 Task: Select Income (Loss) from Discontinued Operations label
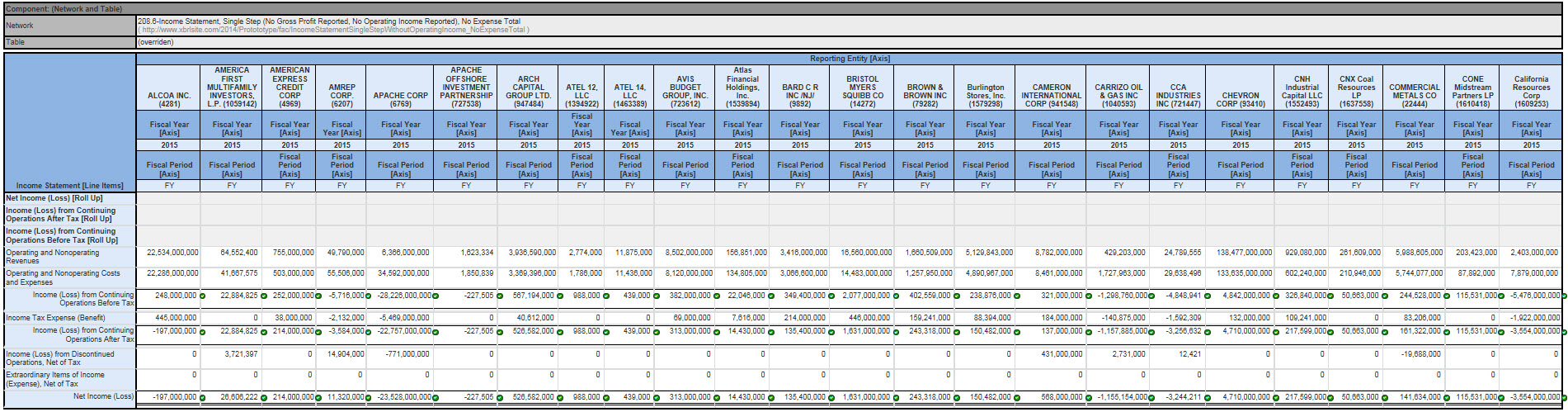point(69,358)
